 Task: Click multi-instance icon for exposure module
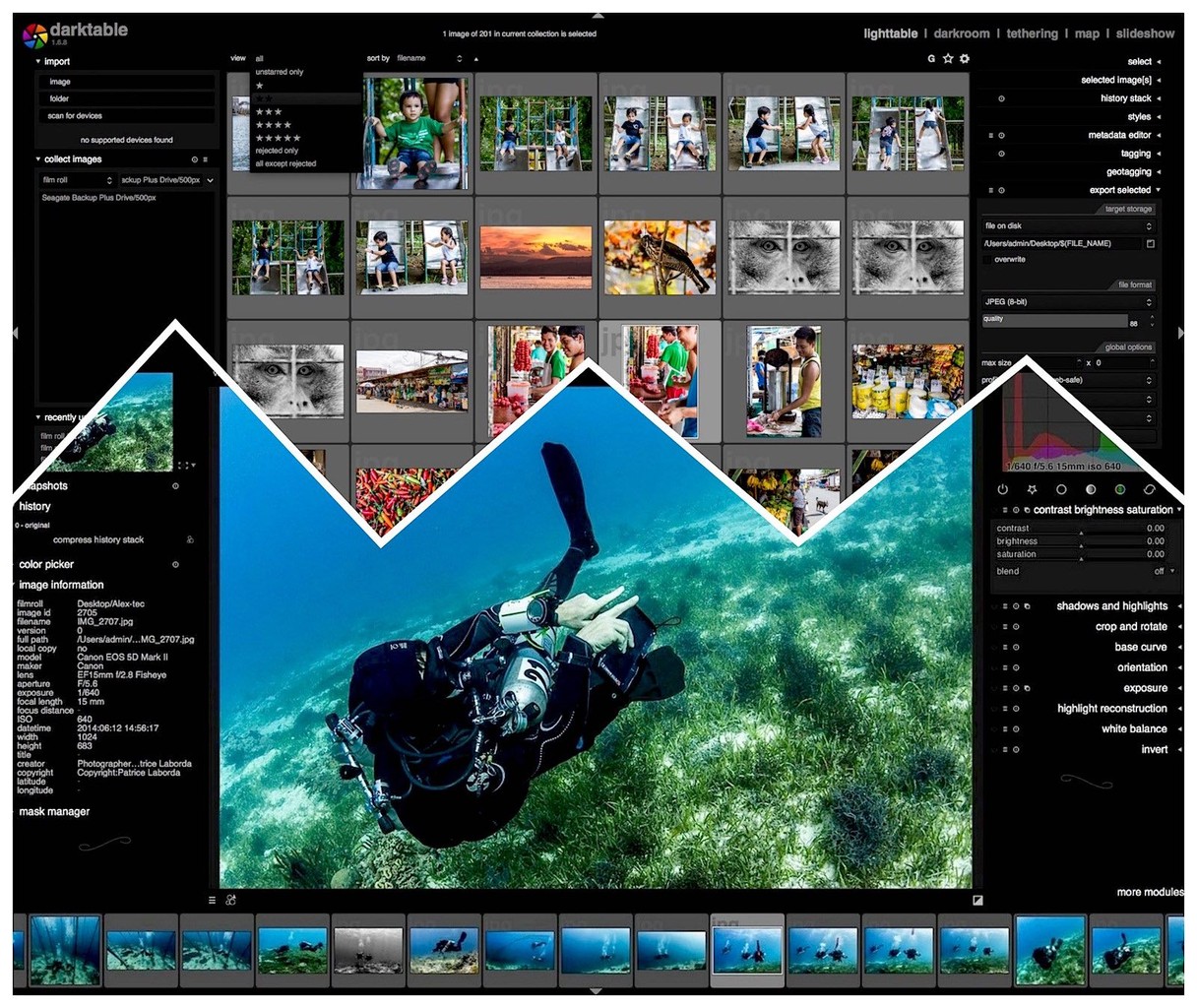pos(1028,688)
